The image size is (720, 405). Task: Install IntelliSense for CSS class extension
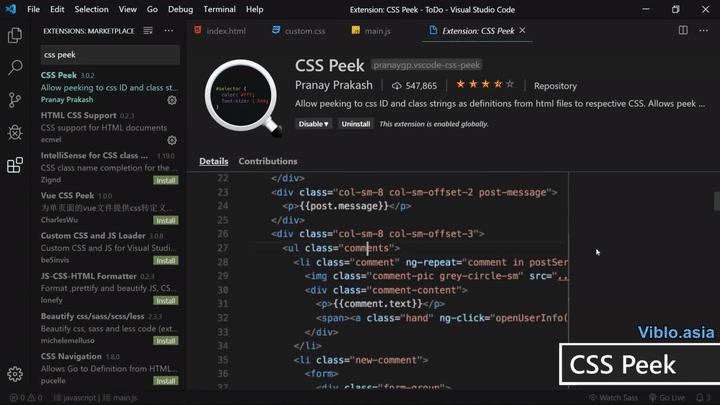coord(166,180)
